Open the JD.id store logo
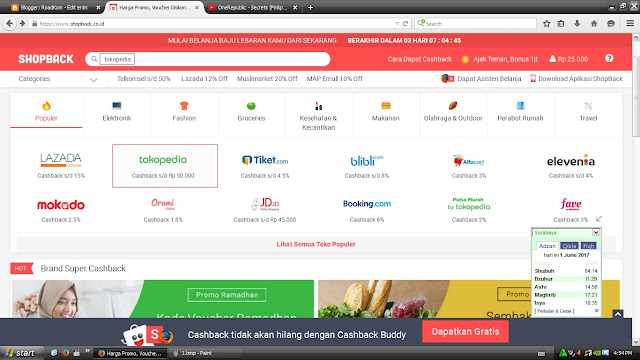This screenshot has height=360, width=640. 265,204
